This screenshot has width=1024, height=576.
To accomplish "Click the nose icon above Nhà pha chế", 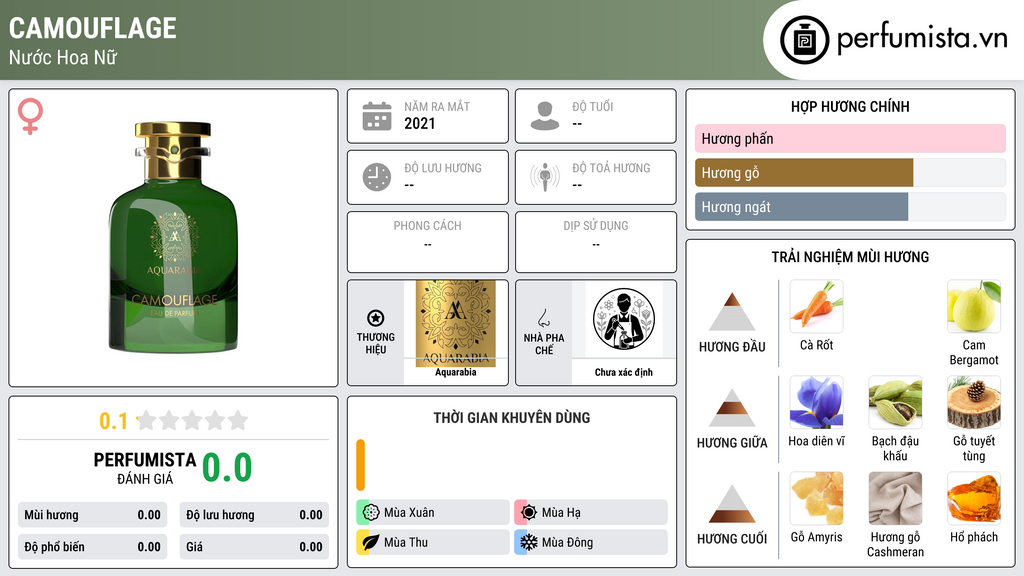I will click(543, 318).
